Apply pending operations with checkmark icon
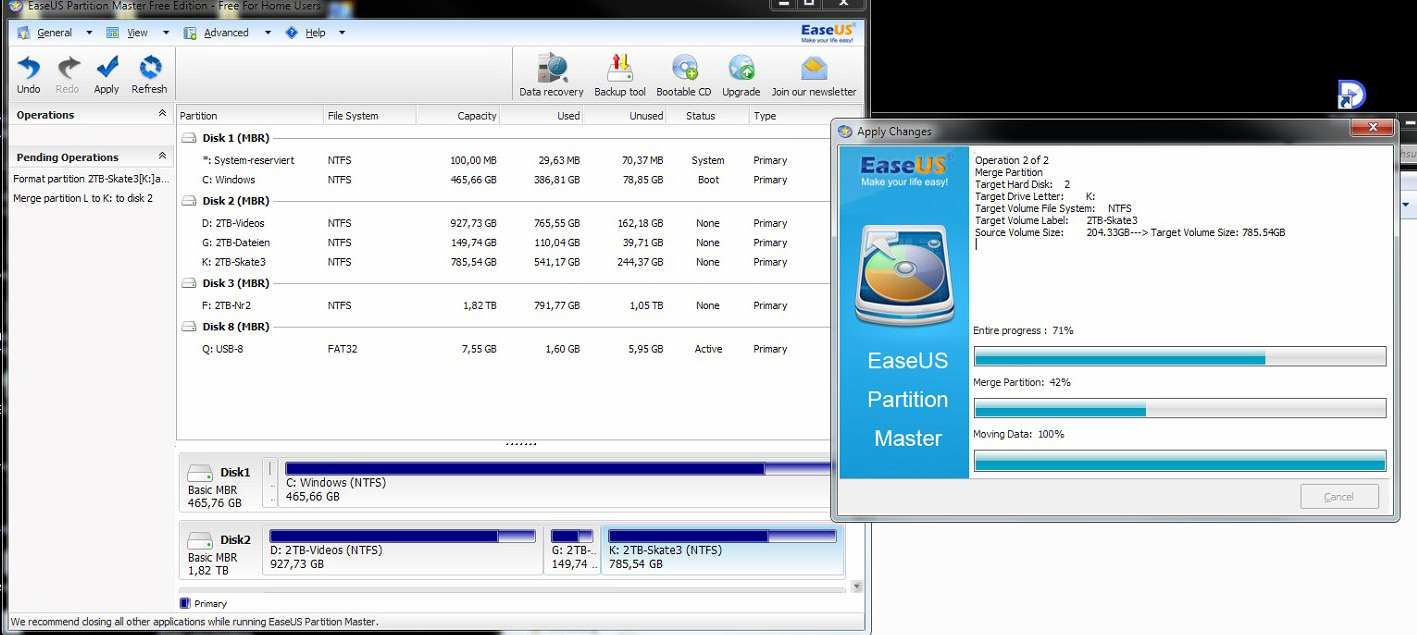1417x635 pixels. click(x=107, y=67)
